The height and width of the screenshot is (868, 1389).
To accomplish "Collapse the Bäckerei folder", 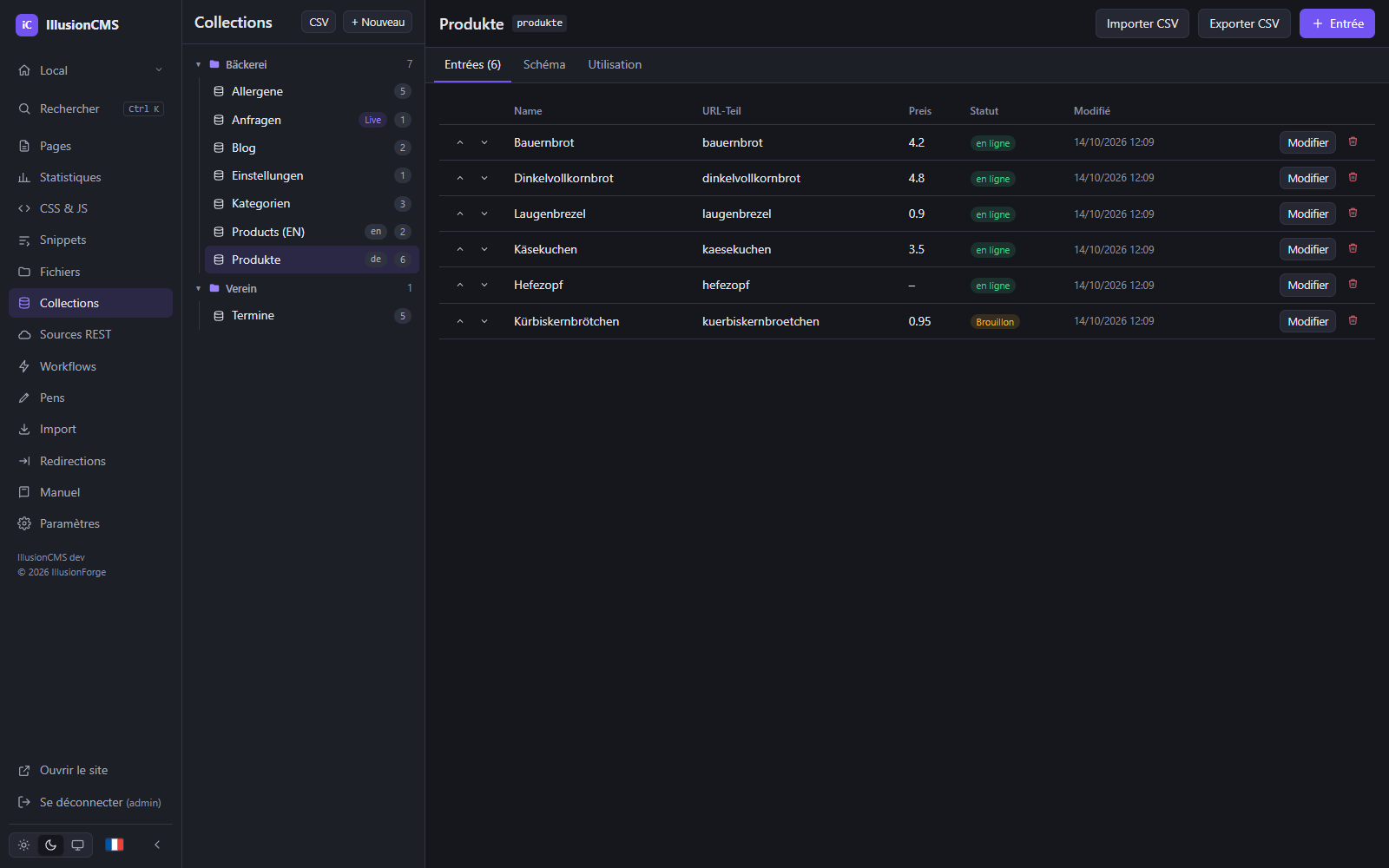I will [x=199, y=64].
